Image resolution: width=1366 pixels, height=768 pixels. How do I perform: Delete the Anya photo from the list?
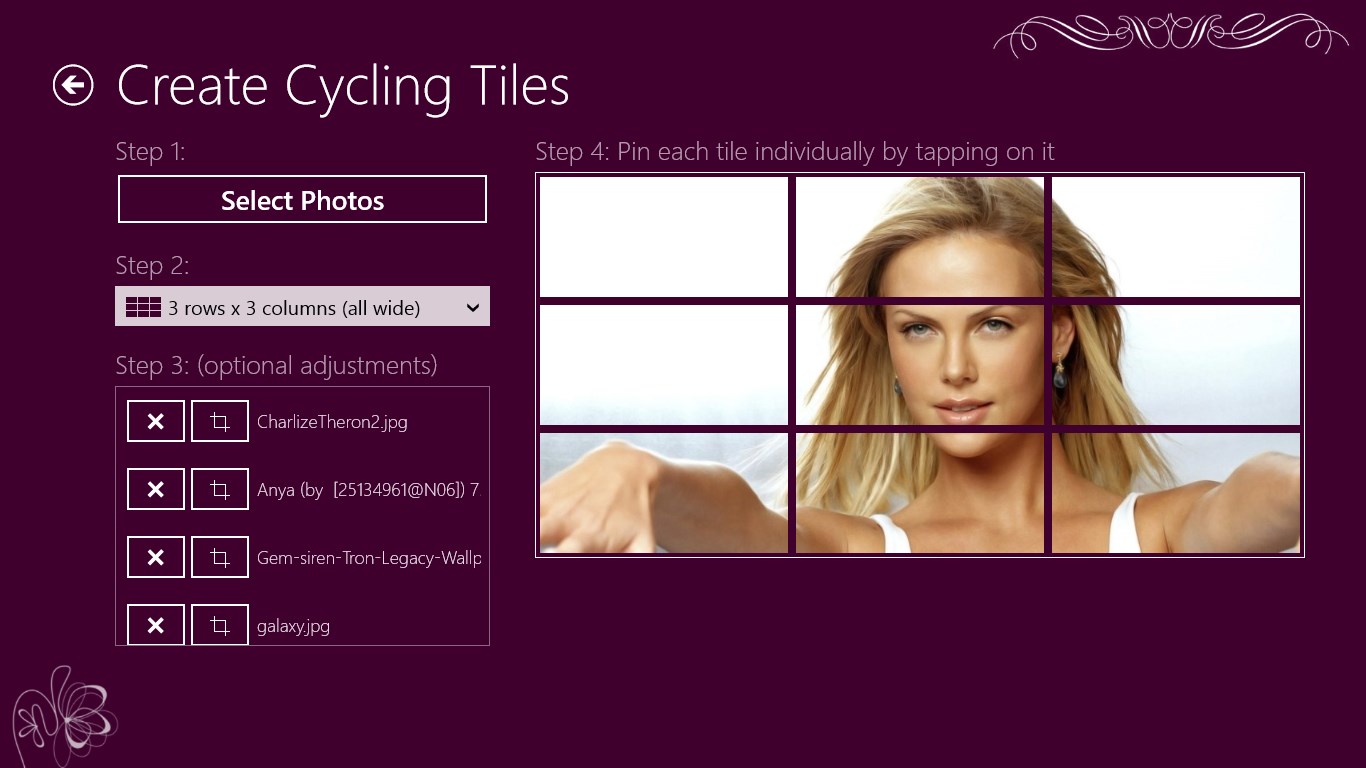click(x=155, y=489)
